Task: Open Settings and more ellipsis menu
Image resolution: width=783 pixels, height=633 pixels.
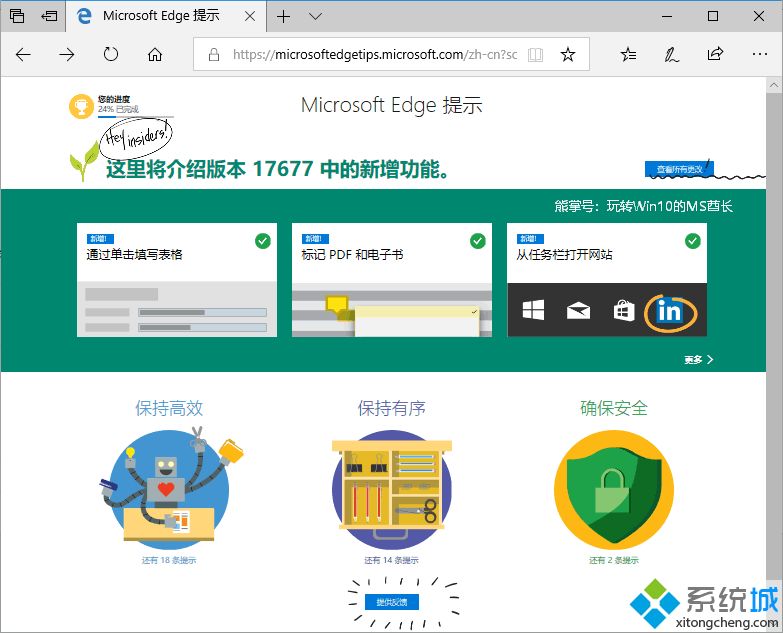Action: click(760, 54)
